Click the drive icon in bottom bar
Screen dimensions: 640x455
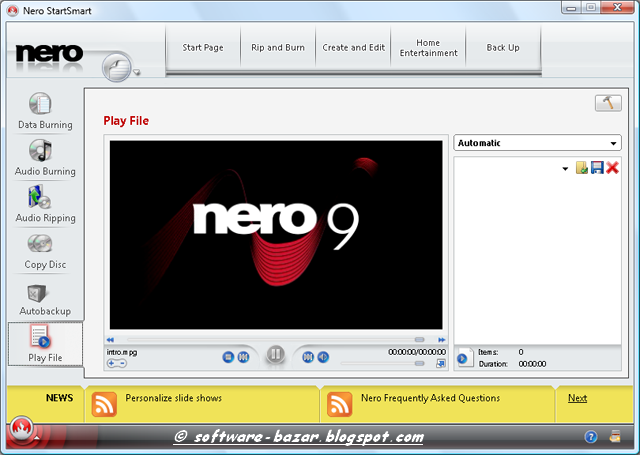(x=615, y=437)
